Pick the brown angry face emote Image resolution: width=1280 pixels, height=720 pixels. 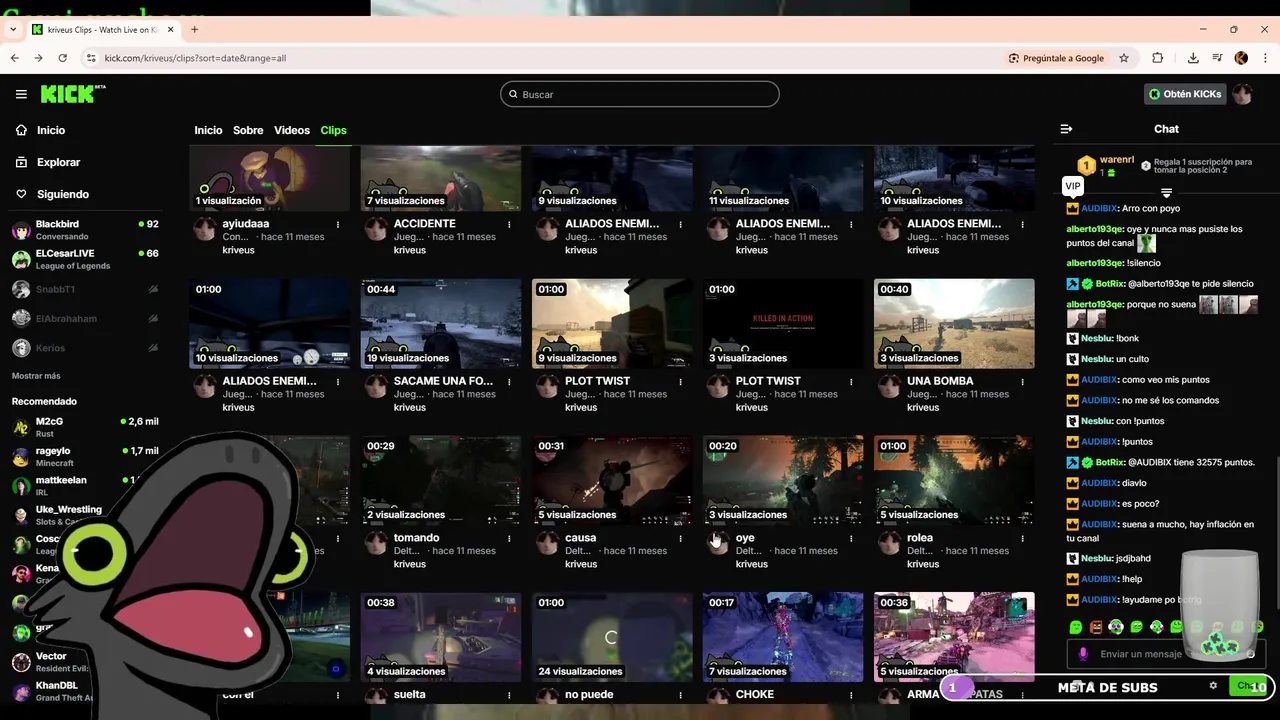(x=1096, y=627)
